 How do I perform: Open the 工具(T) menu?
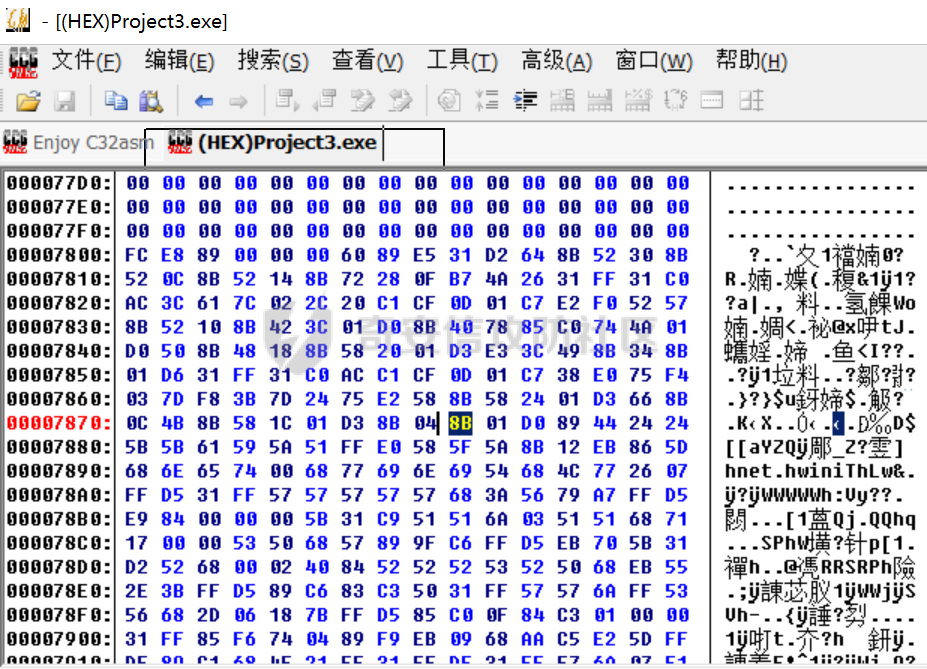(x=462, y=62)
